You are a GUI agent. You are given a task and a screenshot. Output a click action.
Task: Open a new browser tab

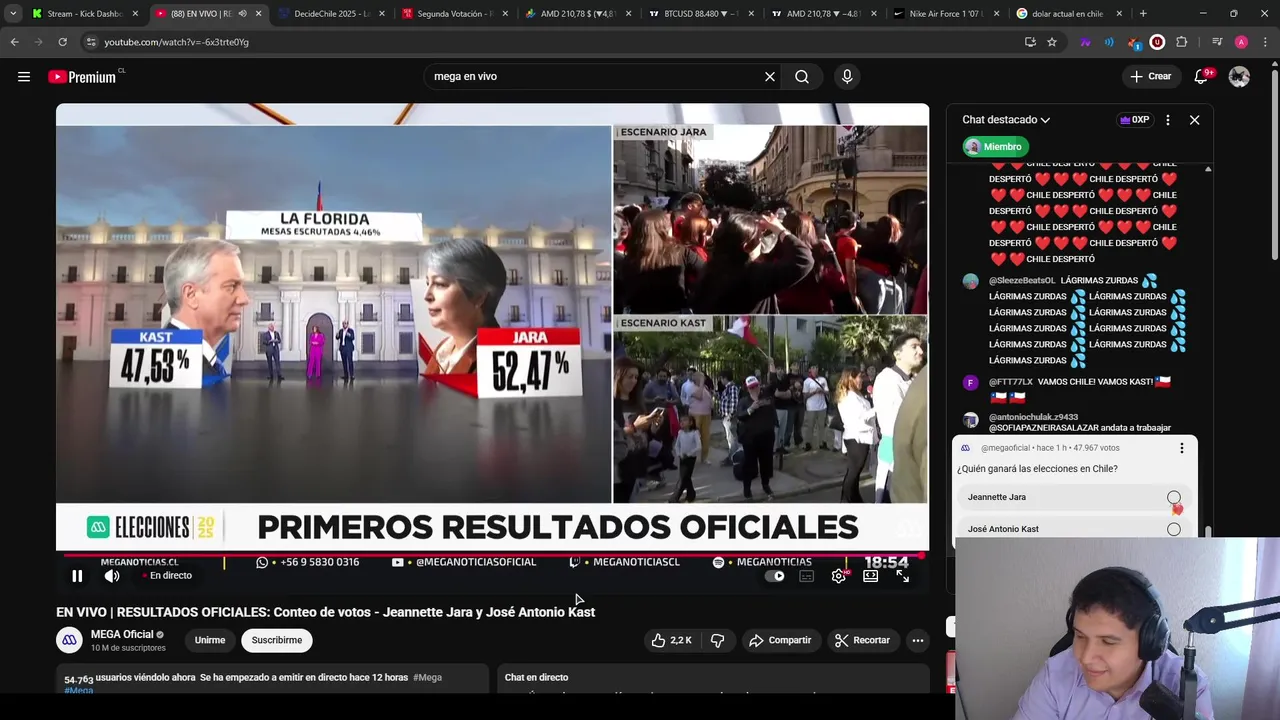click(1143, 14)
